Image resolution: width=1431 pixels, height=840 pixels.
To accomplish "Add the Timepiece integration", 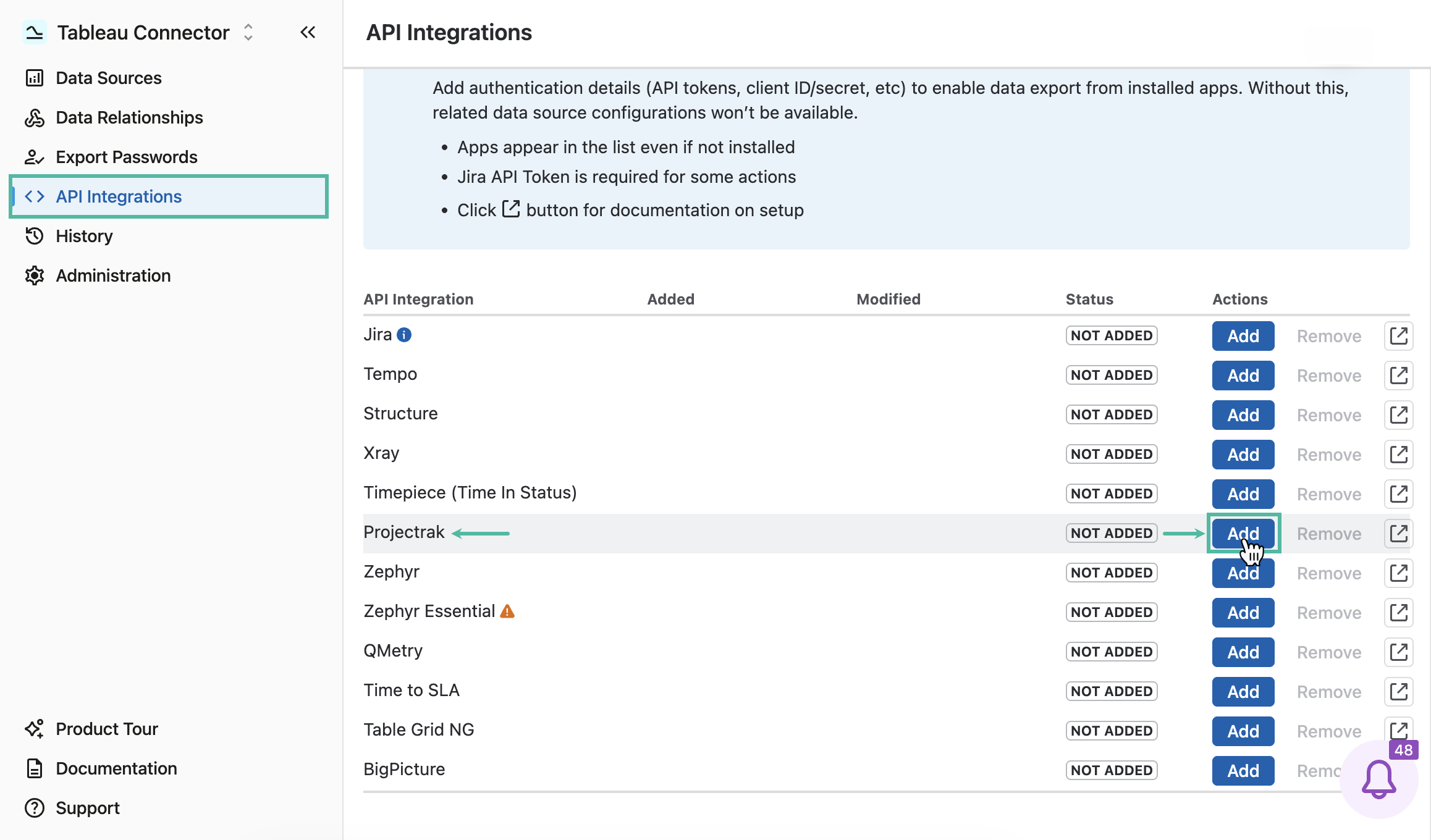I will (x=1243, y=494).
